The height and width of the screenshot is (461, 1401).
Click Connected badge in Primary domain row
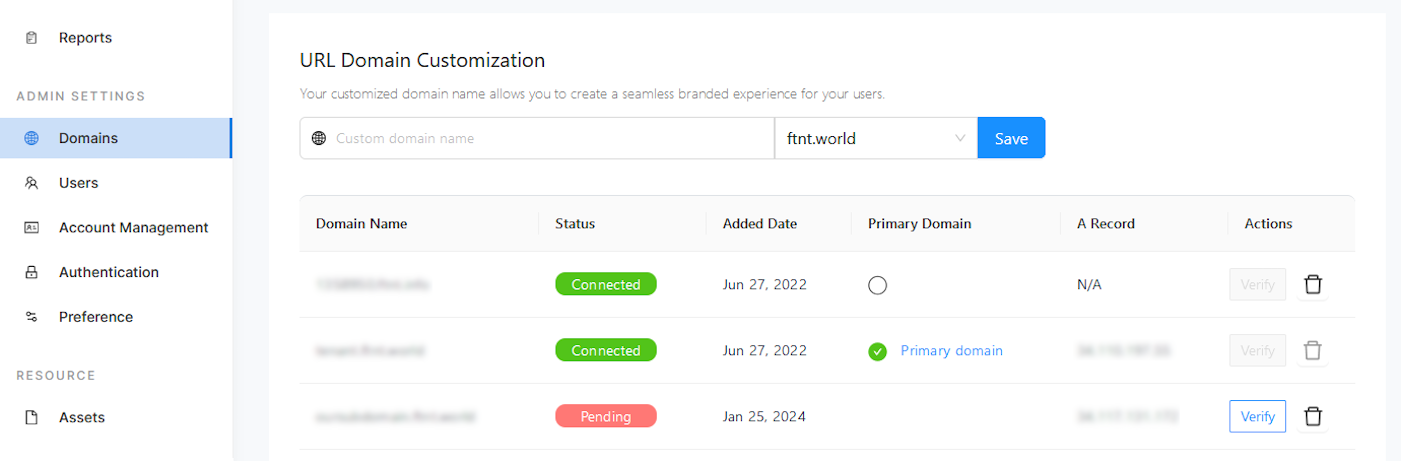606,351
